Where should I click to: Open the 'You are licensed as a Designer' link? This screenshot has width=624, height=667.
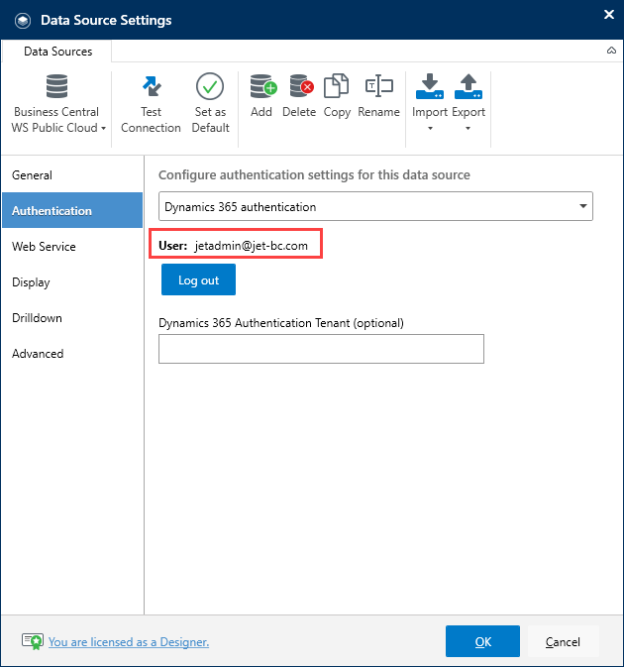click(x=128, y=641)
